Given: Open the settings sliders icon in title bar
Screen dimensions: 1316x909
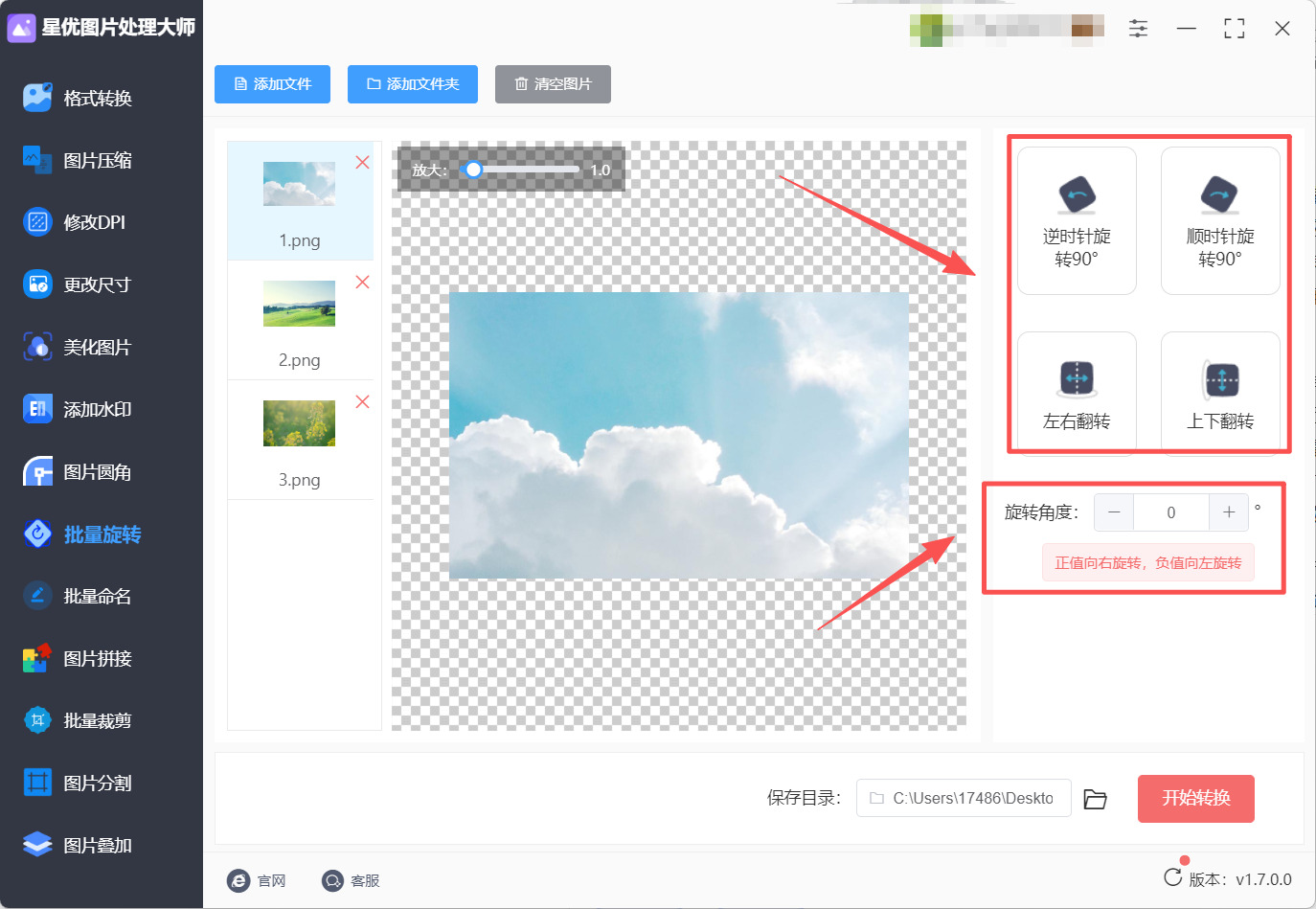Looking at the screenshot, I should (1138, 29).
